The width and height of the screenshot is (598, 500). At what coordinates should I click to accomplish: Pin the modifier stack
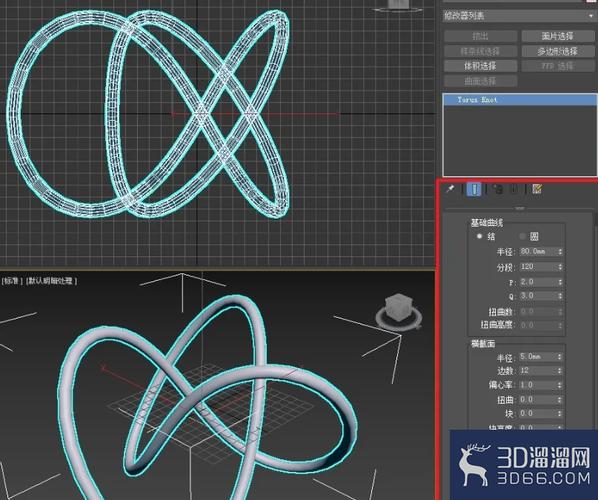tap(450, 189)
